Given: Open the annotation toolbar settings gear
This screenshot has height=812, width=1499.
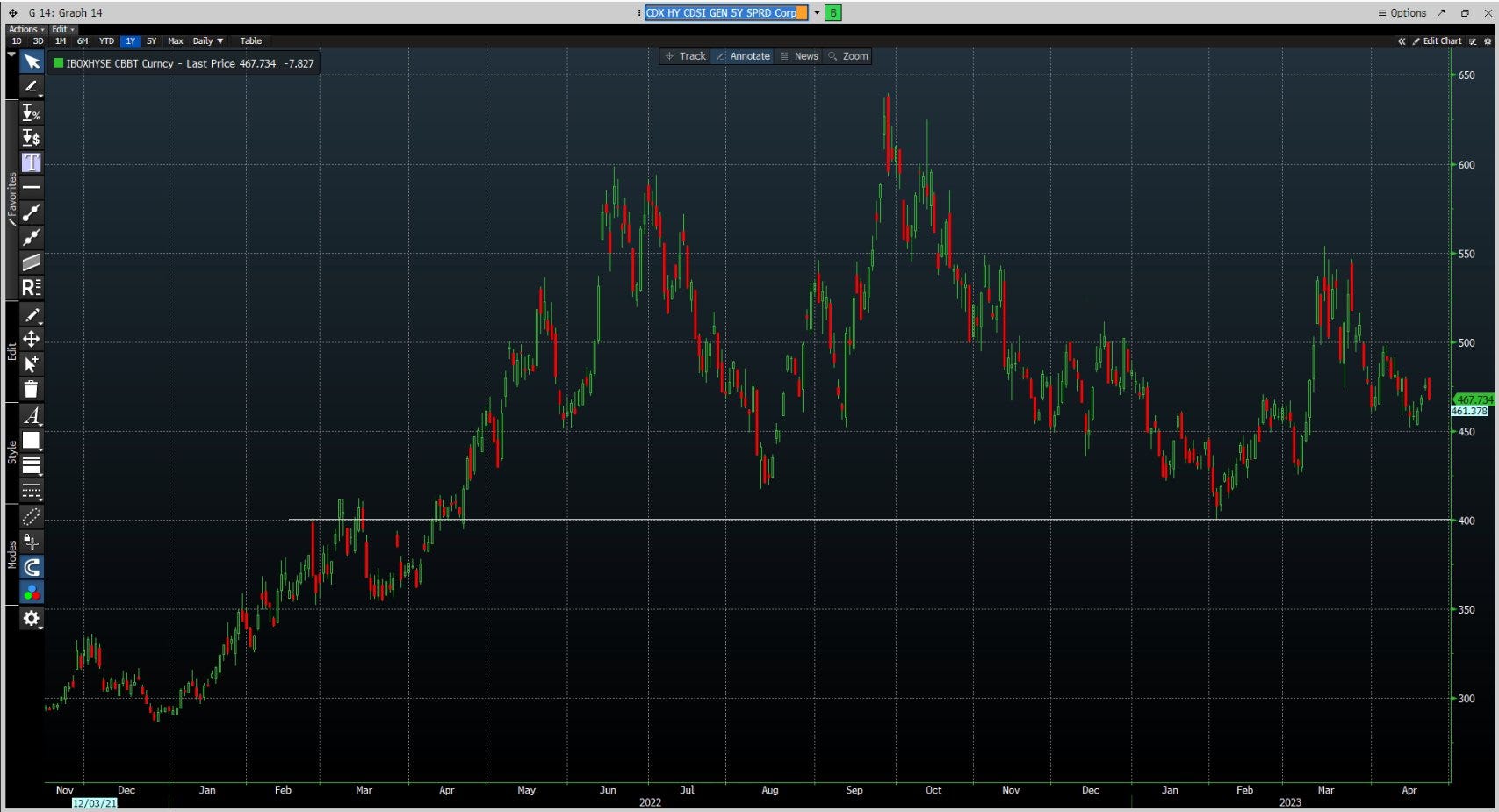Looking at the screenshot, I should [31, 618].
